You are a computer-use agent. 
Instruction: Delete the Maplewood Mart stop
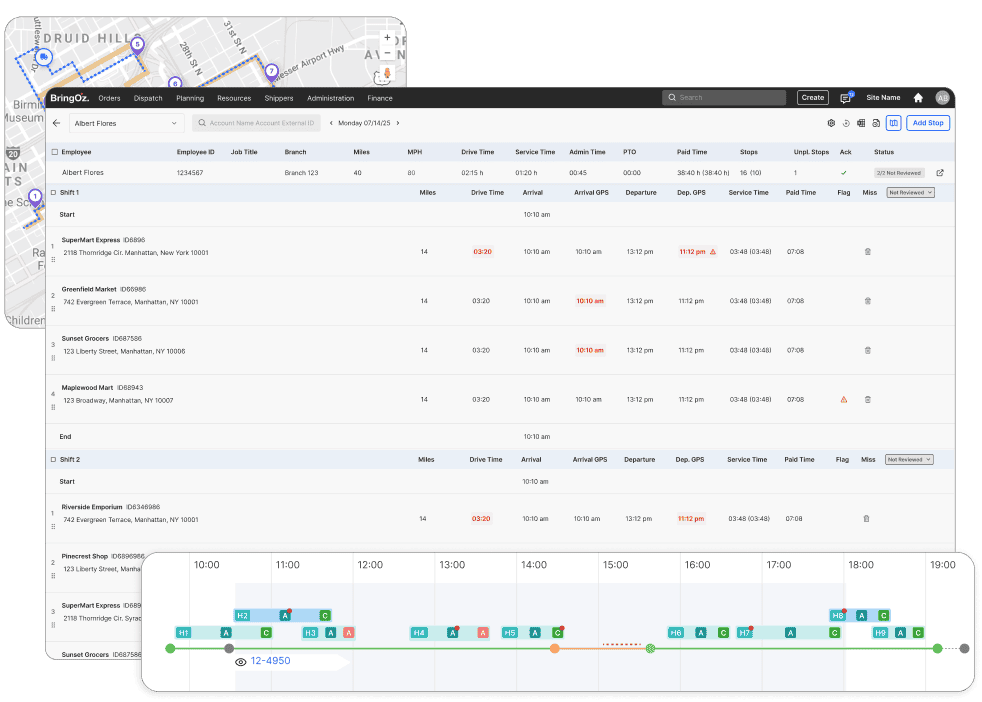click(x=867, y=400)
